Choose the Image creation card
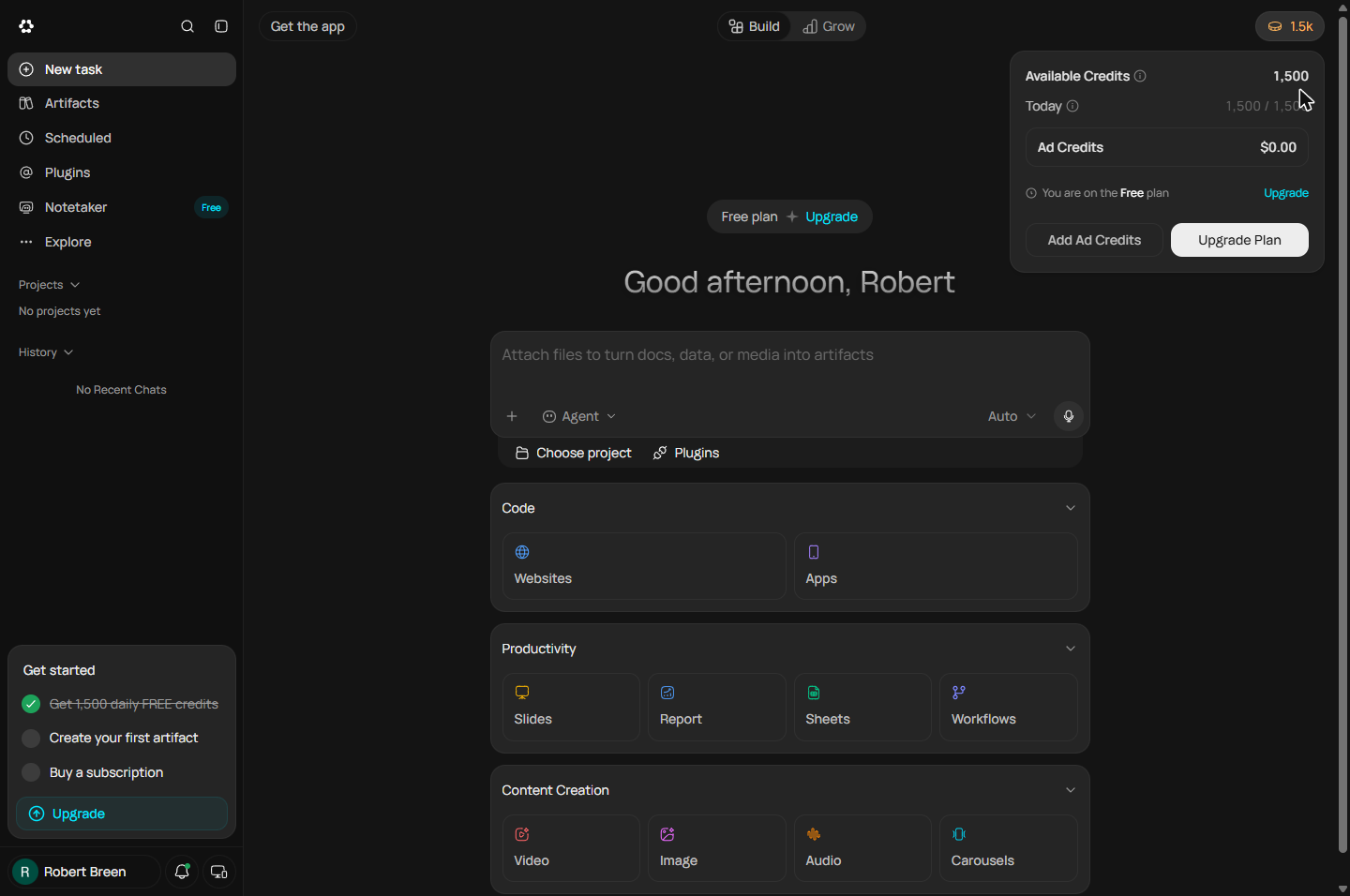Screen dimensions: 1350x896 coord(717,848)
